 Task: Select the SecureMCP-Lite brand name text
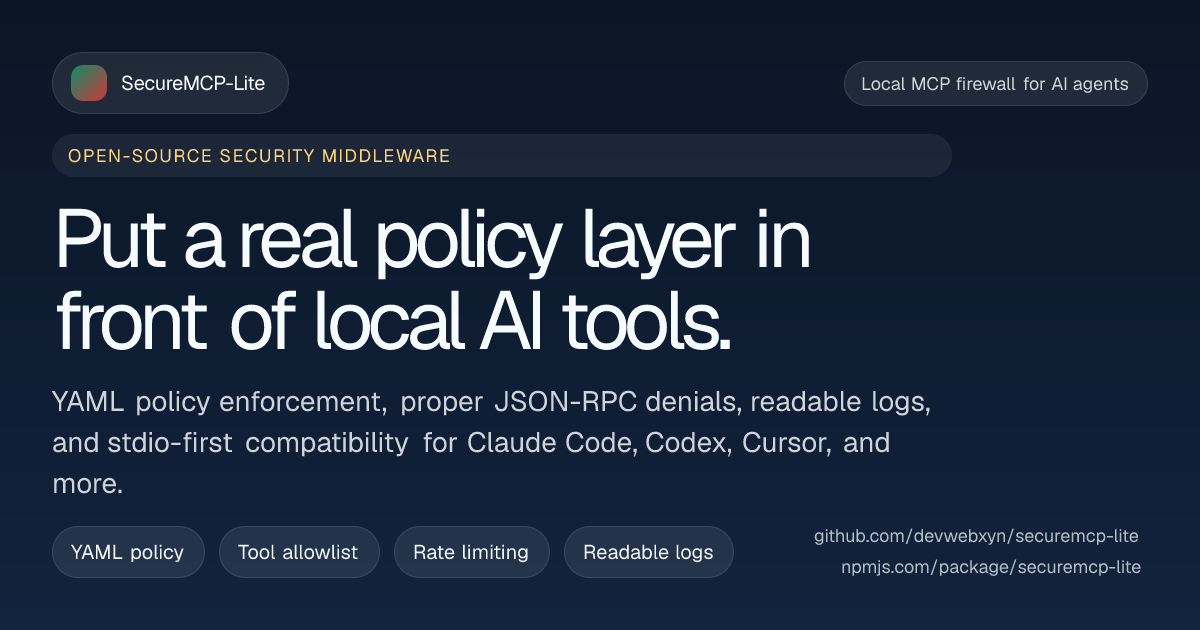point(193,83)
